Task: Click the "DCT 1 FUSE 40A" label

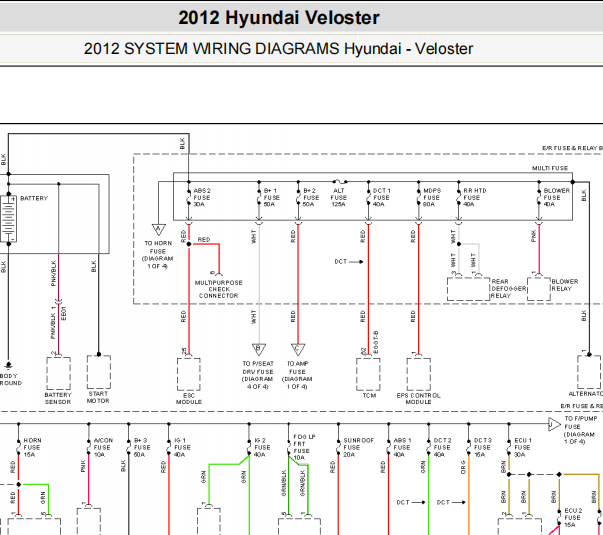Action: click(382, 197)
